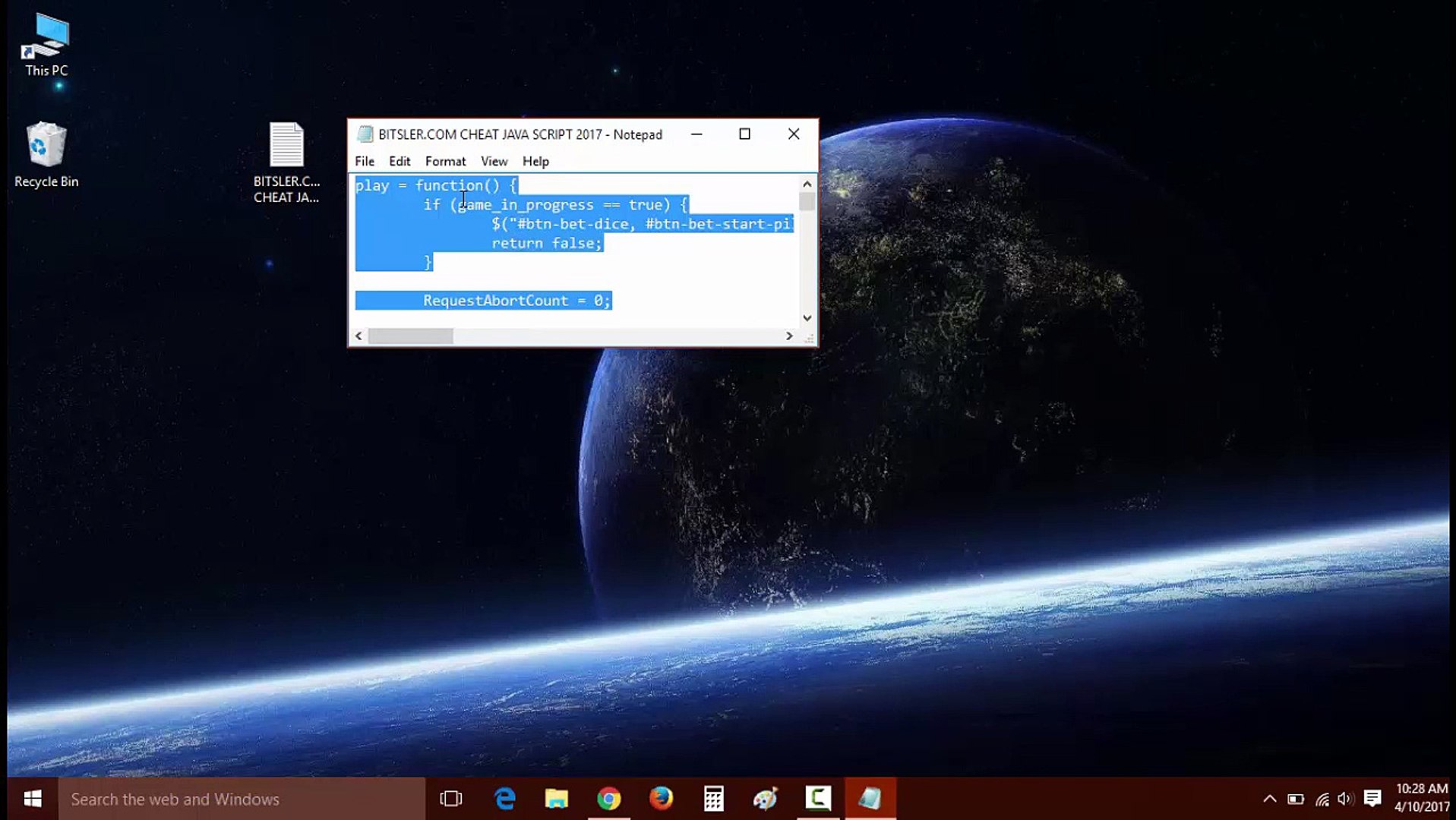Open the Notepad Edit menu
Image resolution: width=1456 pixels, height=820 pixels.
(400, 161)
